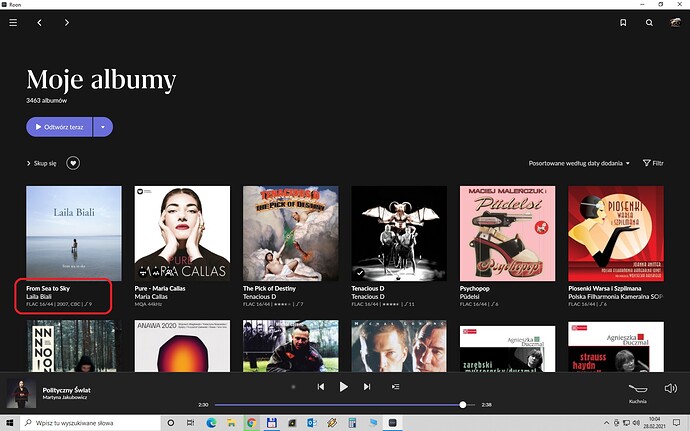Open the Psychopop Püdelsi album cover
This screenshot has width=690, height=431.
tap(507, 233)
